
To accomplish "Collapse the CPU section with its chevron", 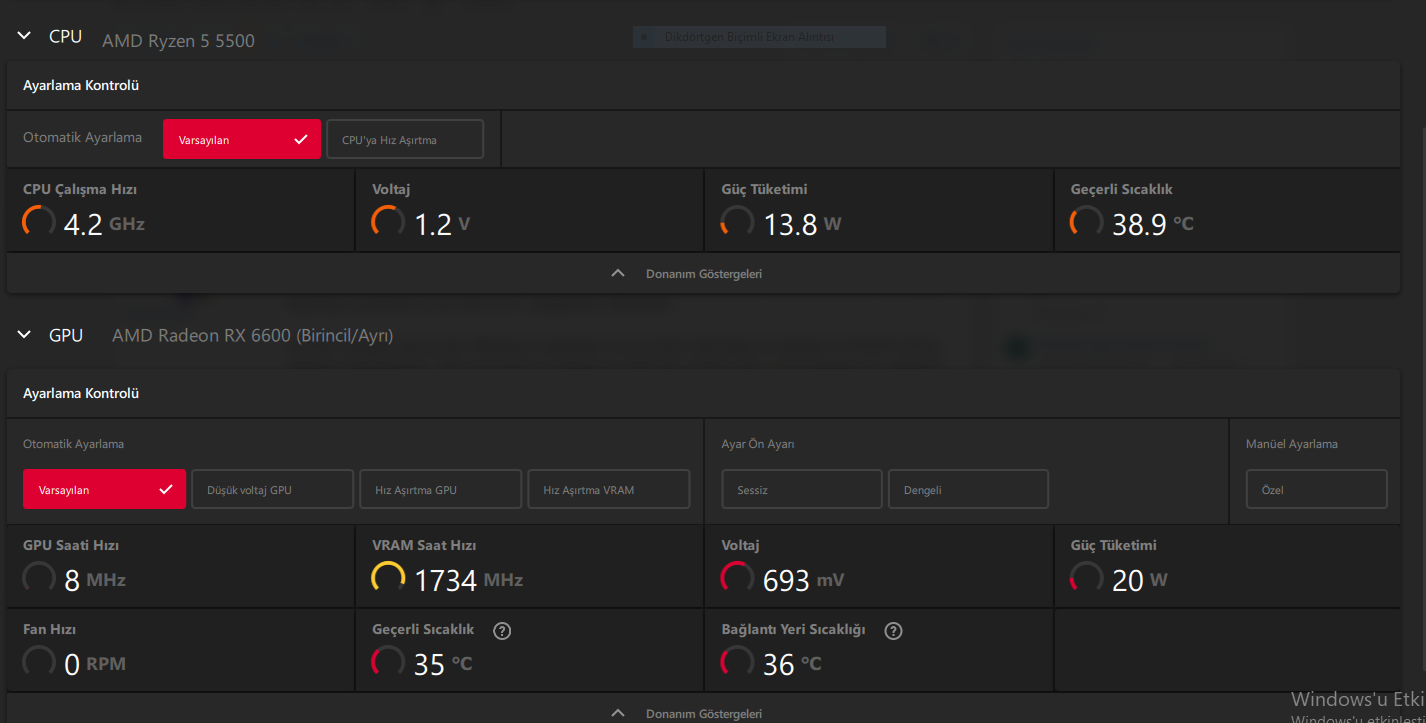I will click(x=25, y=36).
